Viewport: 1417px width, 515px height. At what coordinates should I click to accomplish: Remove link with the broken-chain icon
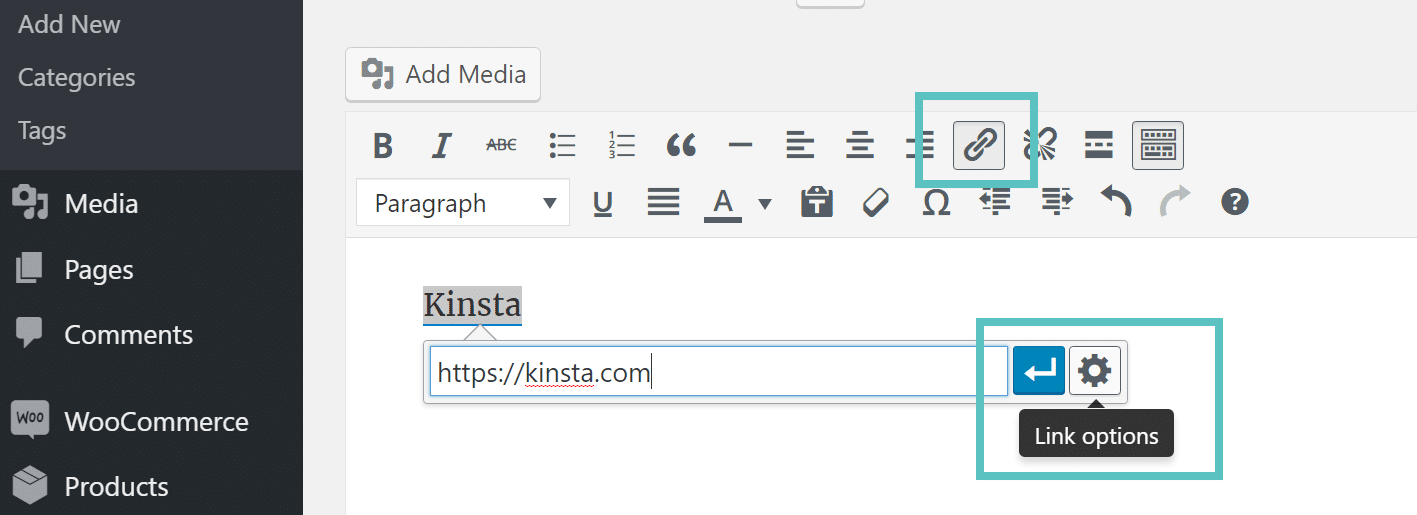[x=1040, y=146]
